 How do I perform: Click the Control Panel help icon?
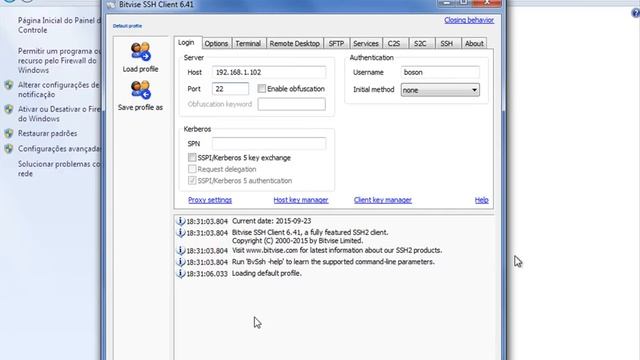(636, 13)
